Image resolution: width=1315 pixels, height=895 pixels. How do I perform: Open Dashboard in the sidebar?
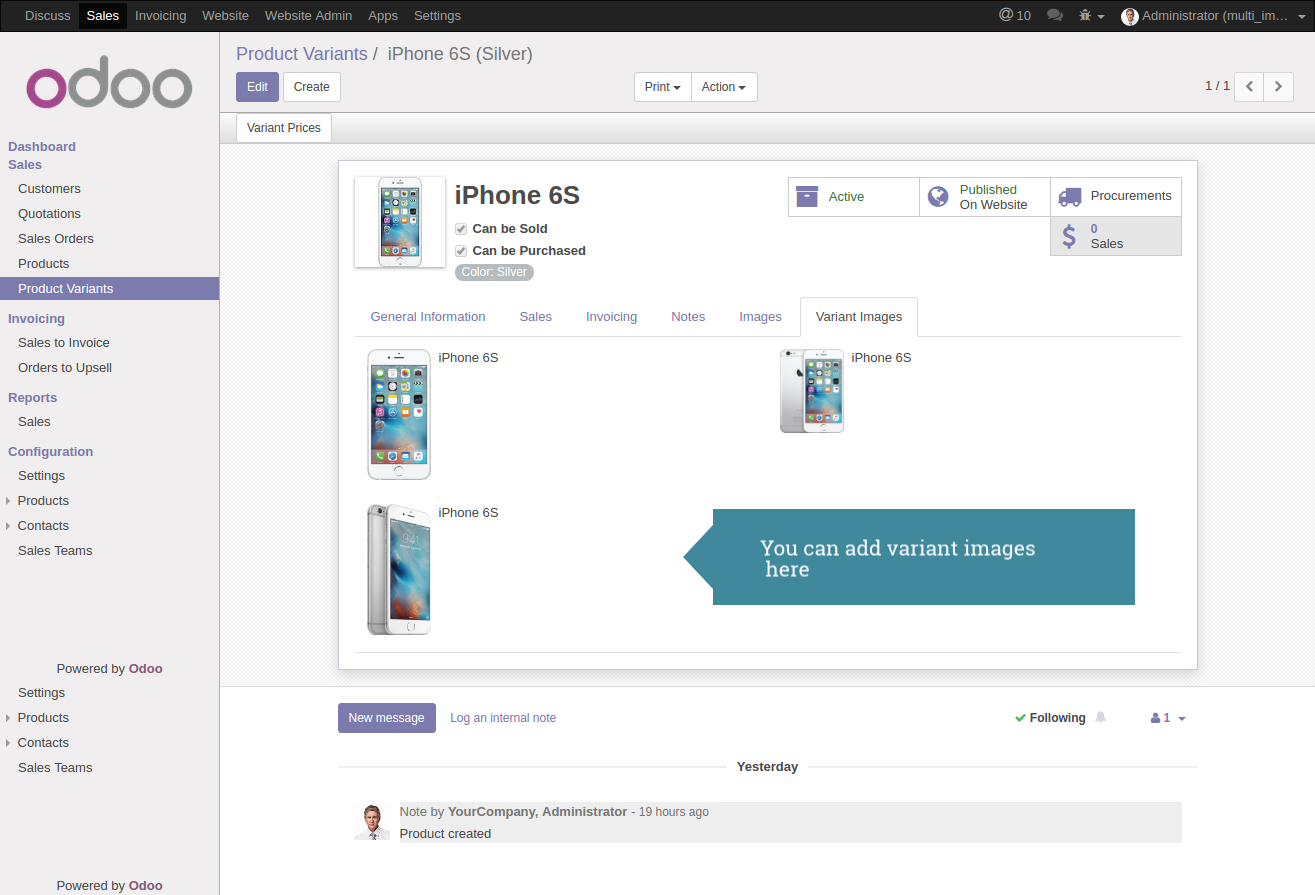tap(42, 146)
